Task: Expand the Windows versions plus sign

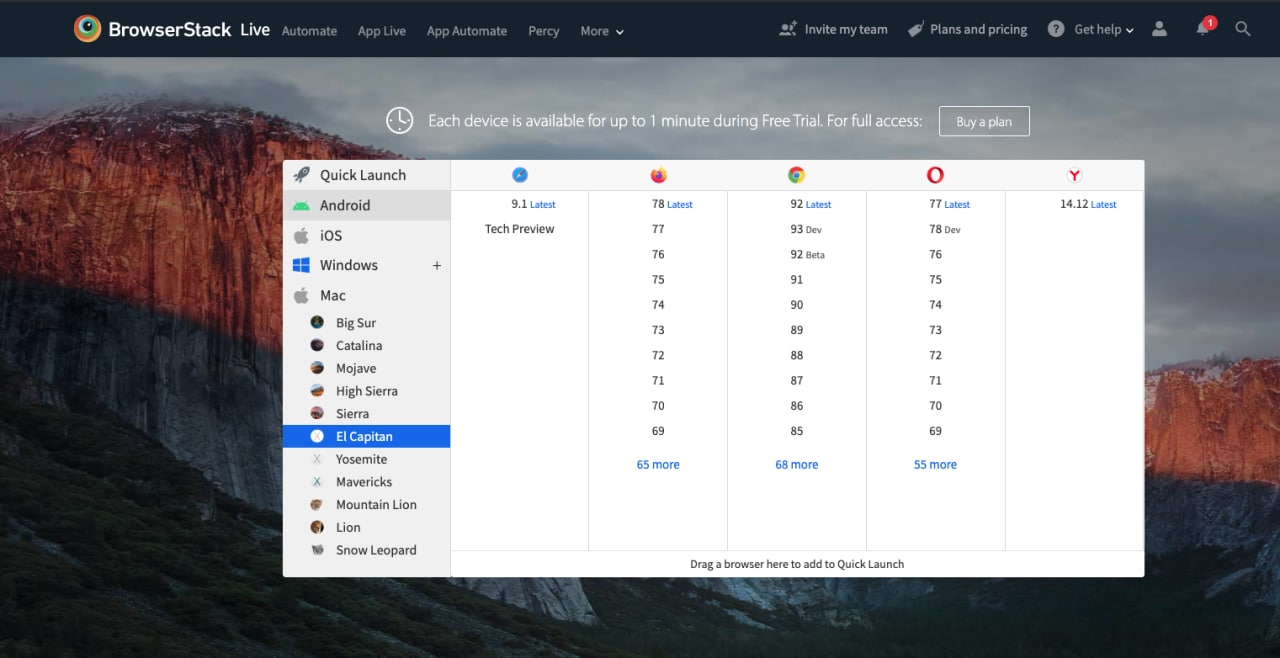Action: pyautogui.click(x=436, y=265)
